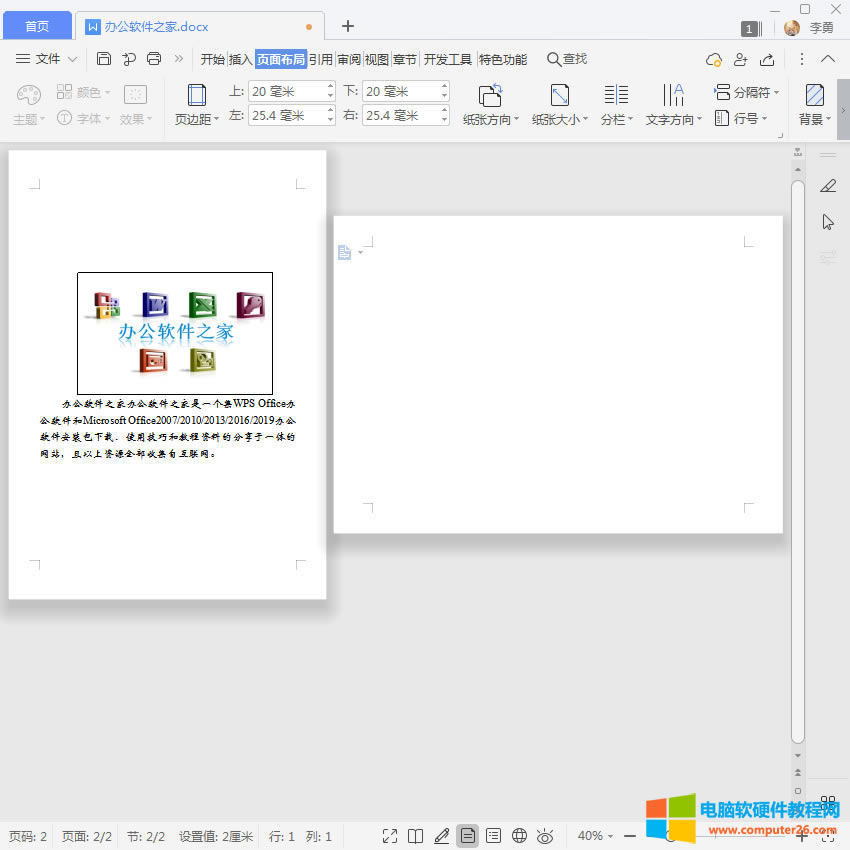
Task: Click the paper orientation (纸张方向) icon
Action: pyautogui.click(x=490, y=96)
